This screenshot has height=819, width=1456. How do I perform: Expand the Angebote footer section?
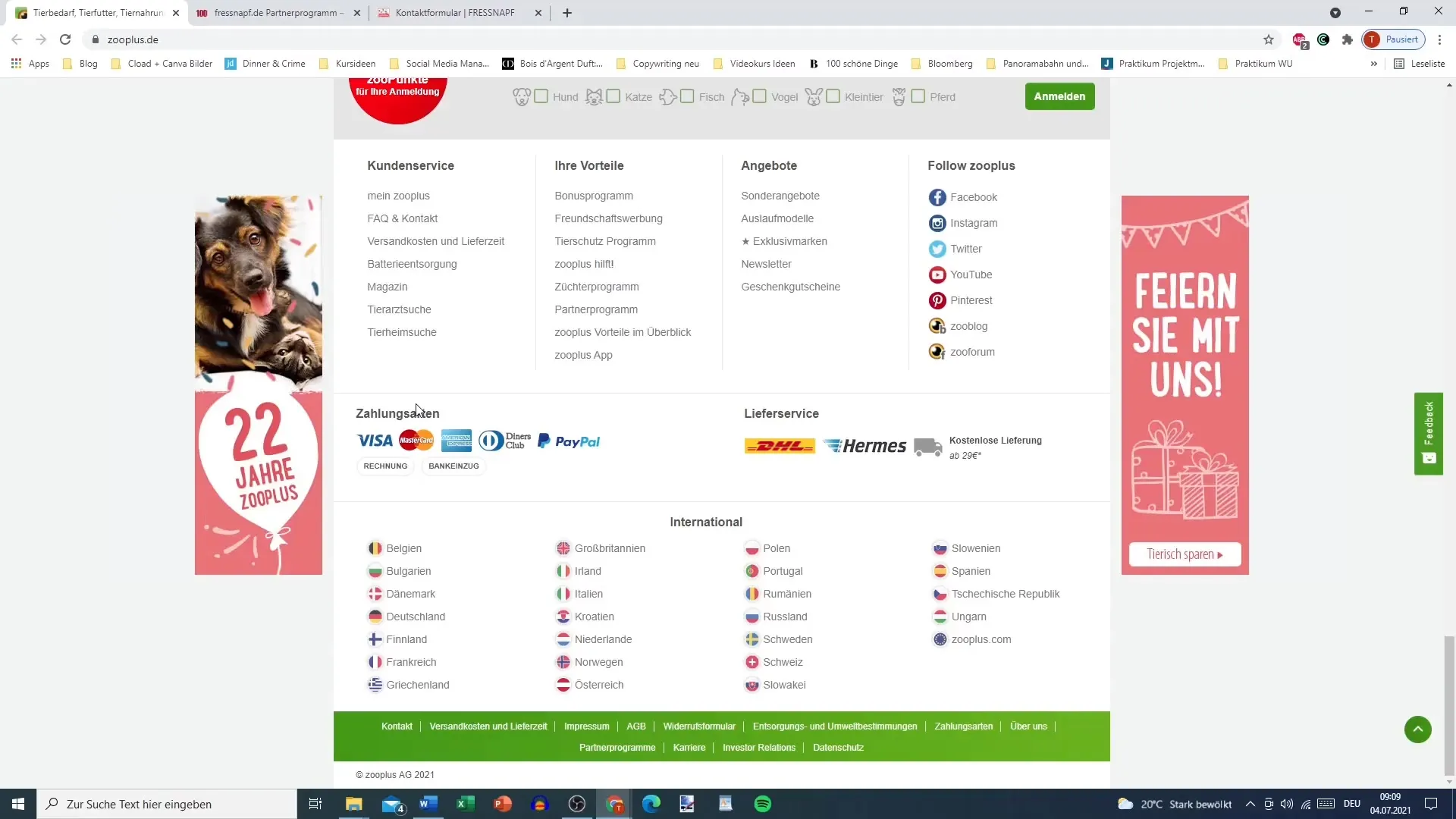[x=768, y=165]
